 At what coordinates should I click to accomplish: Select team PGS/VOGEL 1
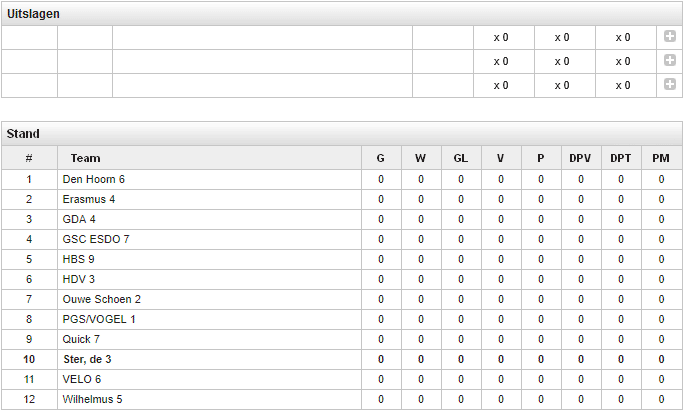99,319
